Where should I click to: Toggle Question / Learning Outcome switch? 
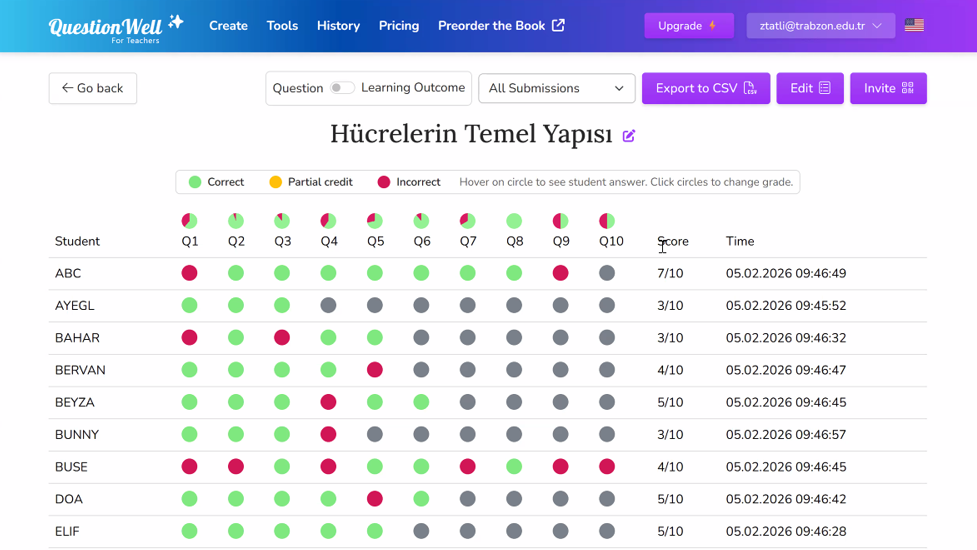342,88
